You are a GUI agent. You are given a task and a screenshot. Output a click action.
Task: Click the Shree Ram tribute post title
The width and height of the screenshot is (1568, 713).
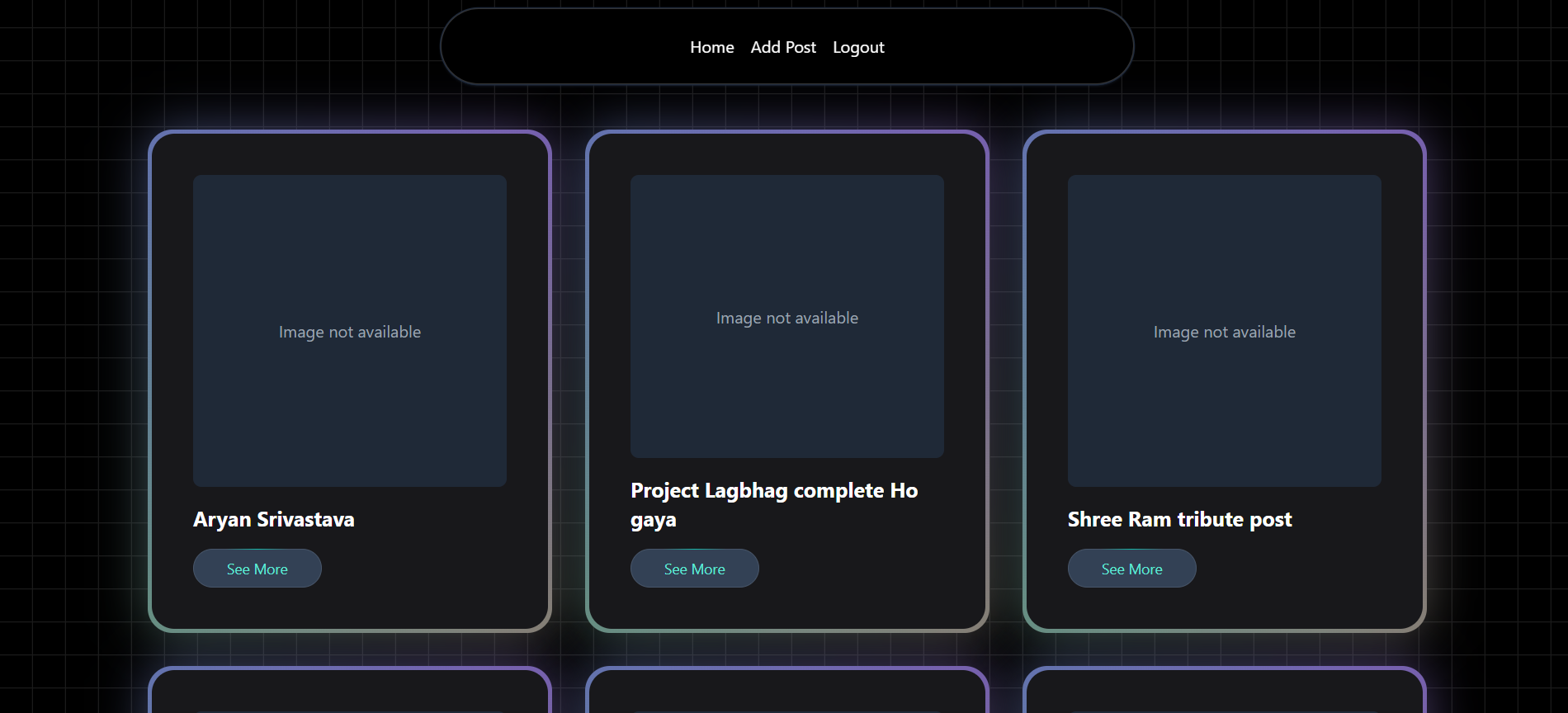click(x=1179, y=519)
